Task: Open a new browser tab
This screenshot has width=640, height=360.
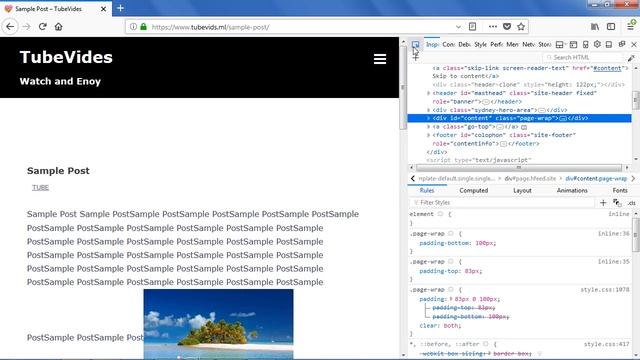Action: (x=120, y=8)
